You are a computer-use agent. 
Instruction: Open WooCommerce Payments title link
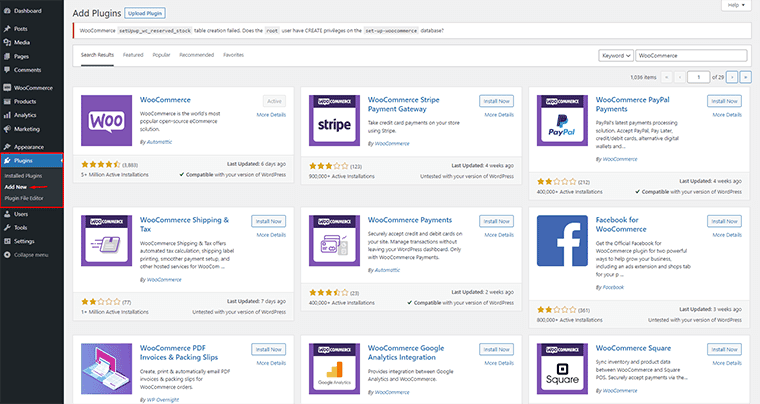(410, 220)
